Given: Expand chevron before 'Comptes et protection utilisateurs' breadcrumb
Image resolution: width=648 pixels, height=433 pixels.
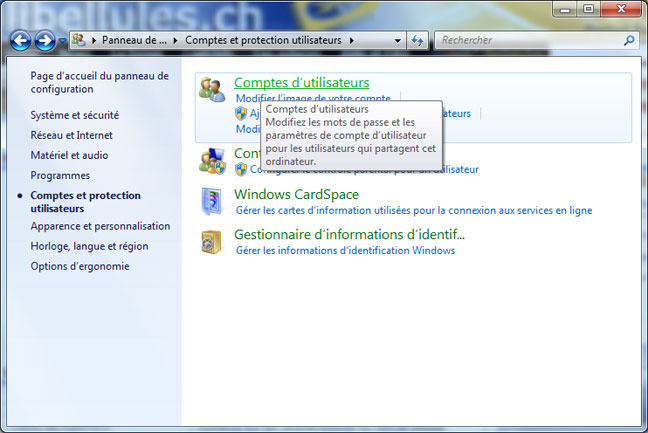Looking at the screenshot, I should (x=176, y=40).
